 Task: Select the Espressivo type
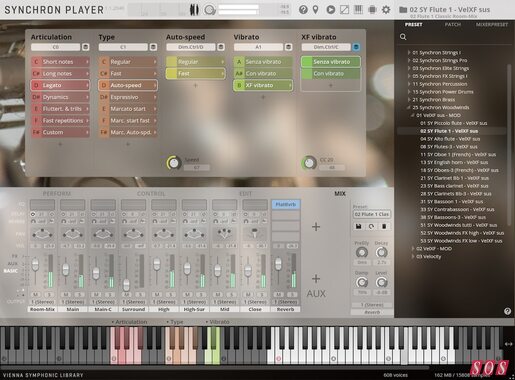[x=128, y=97]
